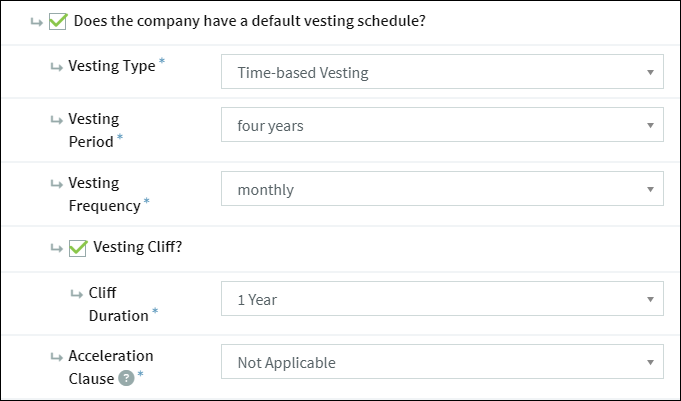The width and height of the screenshot is (681, 401).
Task: Expand the Vesting Frequency monthly dropdown
Action: click(x=442, y=189)
